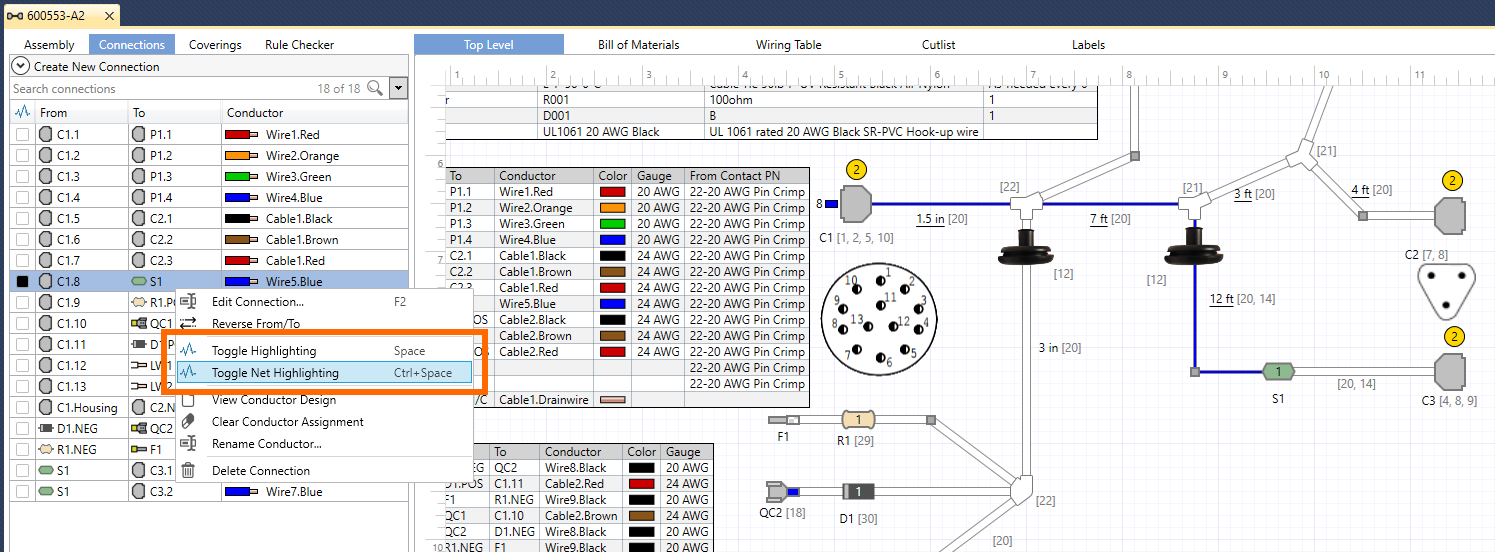Screen dimensions: 1495x552
Task: Click yellow balloon 2 above C2
Action: coord(1454,181)
